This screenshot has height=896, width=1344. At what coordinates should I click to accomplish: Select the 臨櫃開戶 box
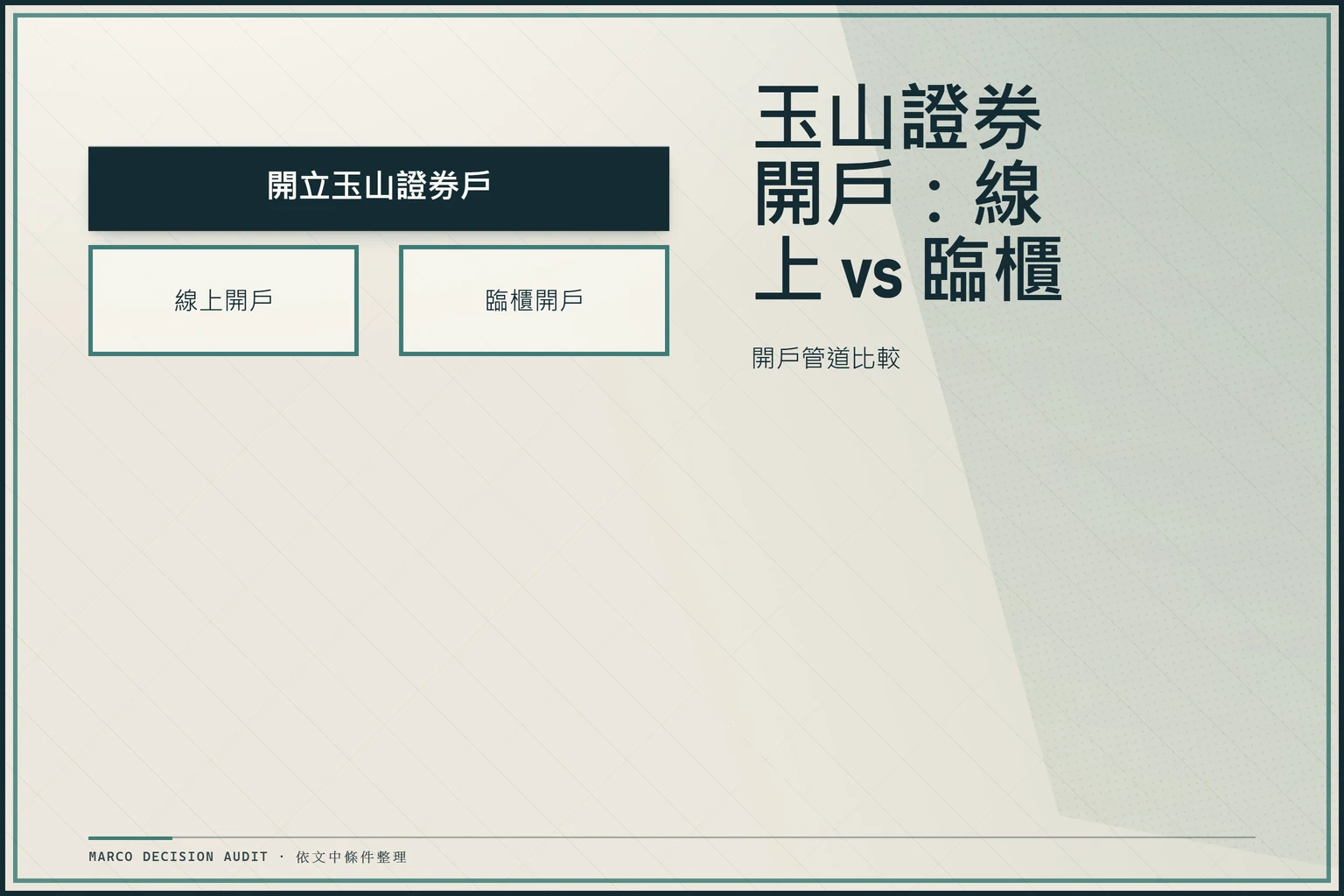tap(534, 300)
